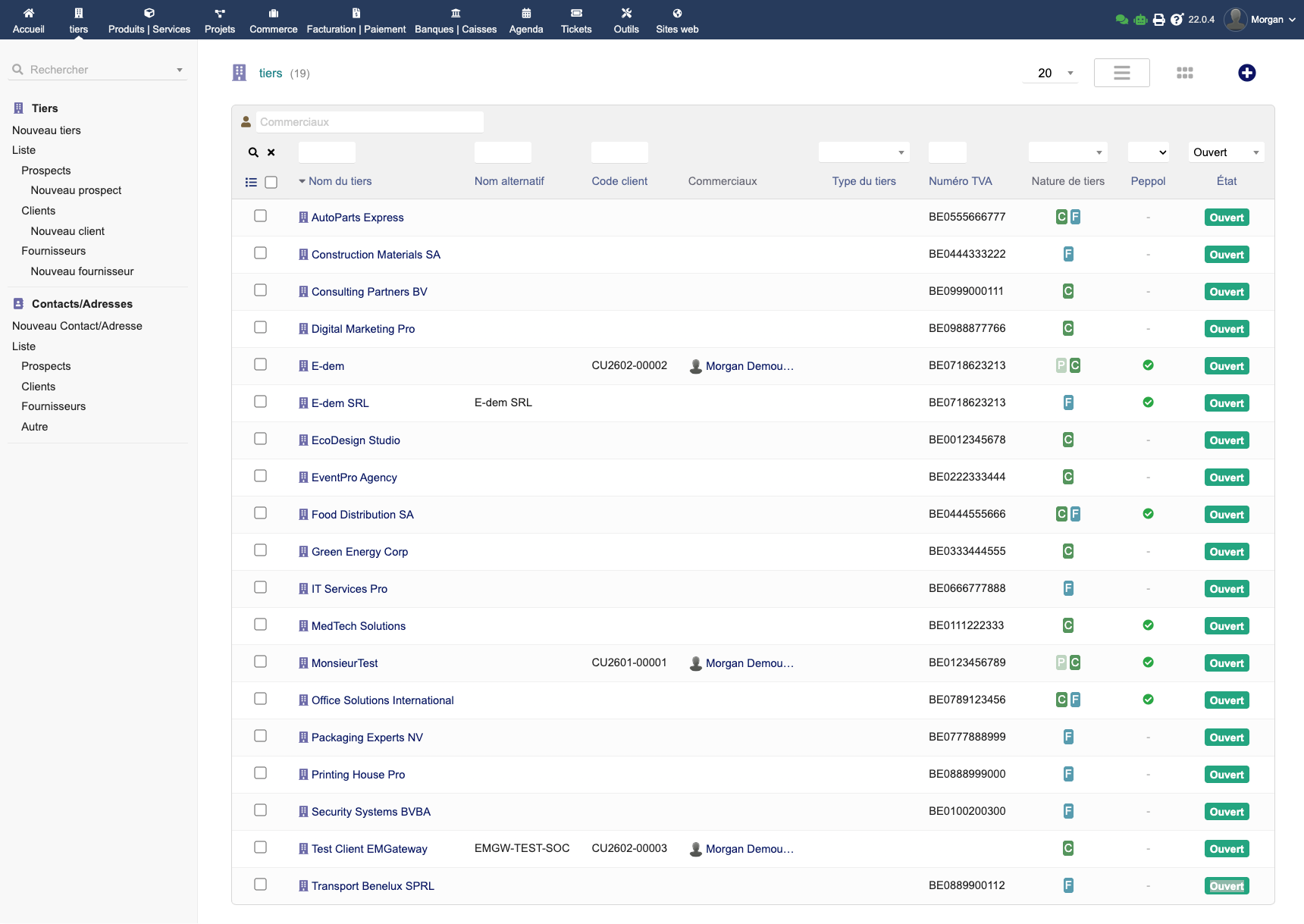Click the print icon in top bar
Viewport: 1304px width, 924px height.
click(1158, 20)
